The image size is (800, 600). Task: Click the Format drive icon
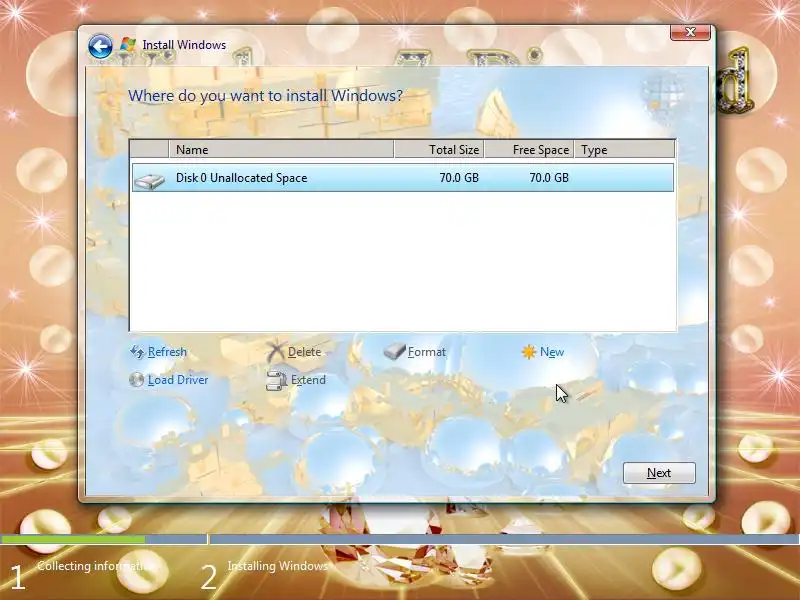click(394, 351)
